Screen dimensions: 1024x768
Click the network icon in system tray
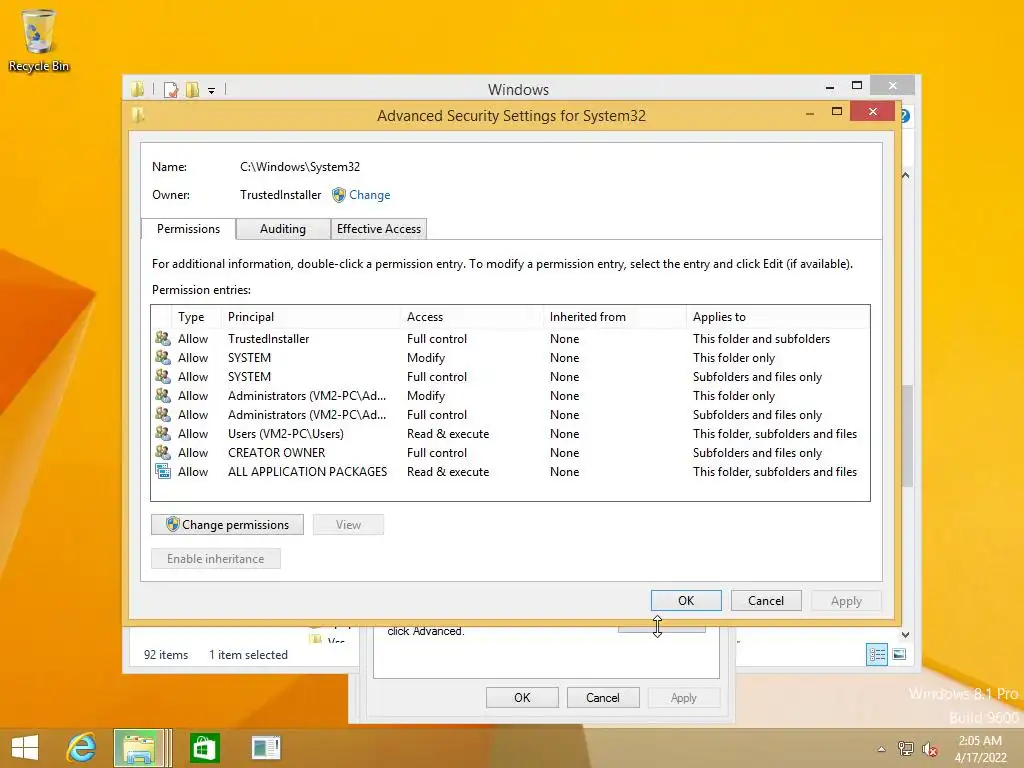click(x=905, y=748)
